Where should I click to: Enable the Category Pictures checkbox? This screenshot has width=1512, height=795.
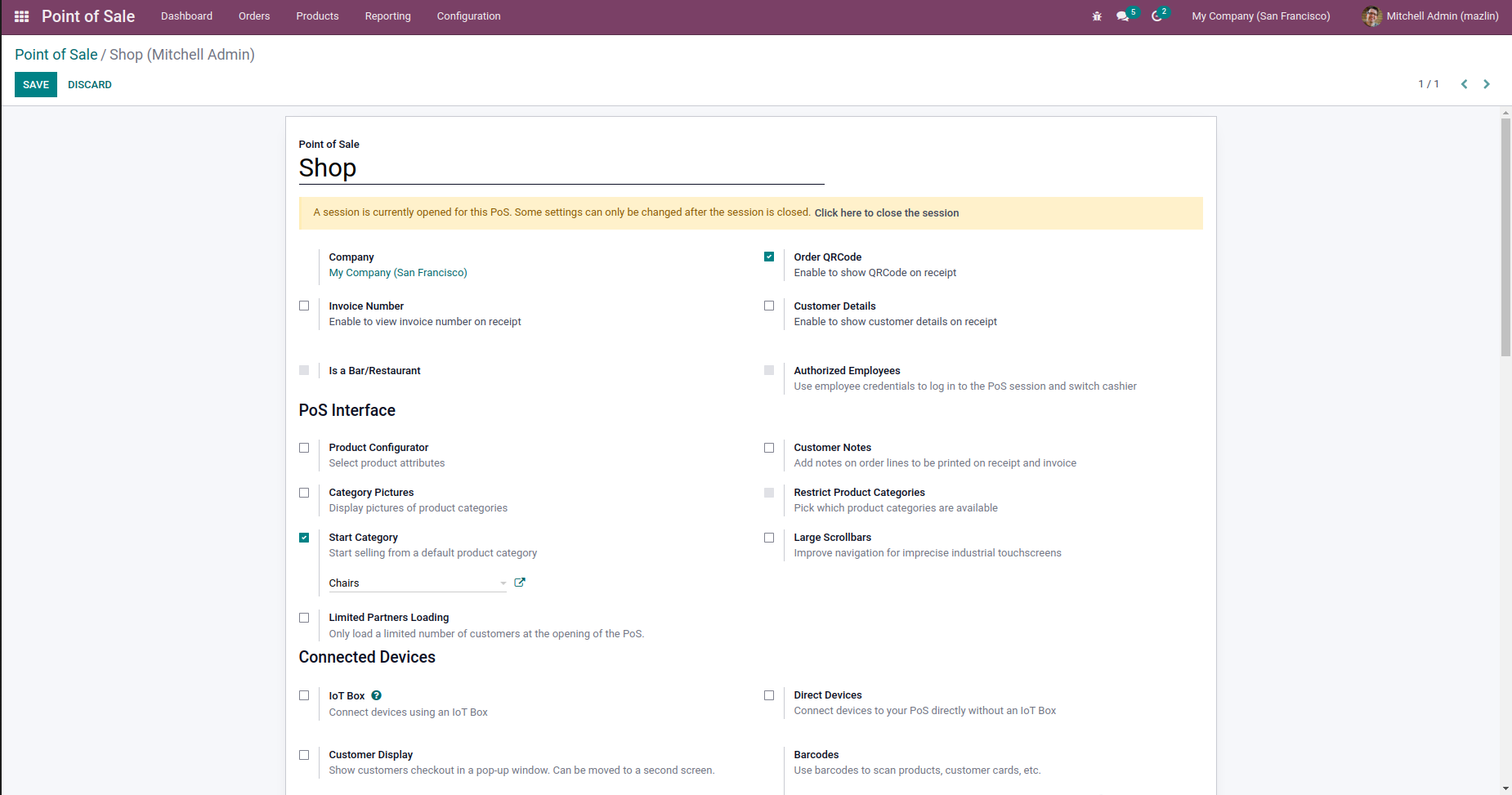coord(304,493)
